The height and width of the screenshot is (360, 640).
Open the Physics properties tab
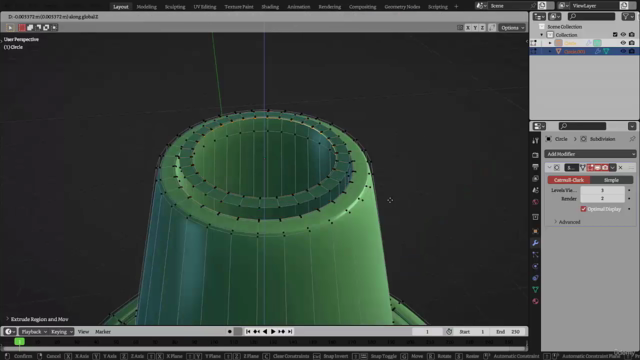[535, 266]
